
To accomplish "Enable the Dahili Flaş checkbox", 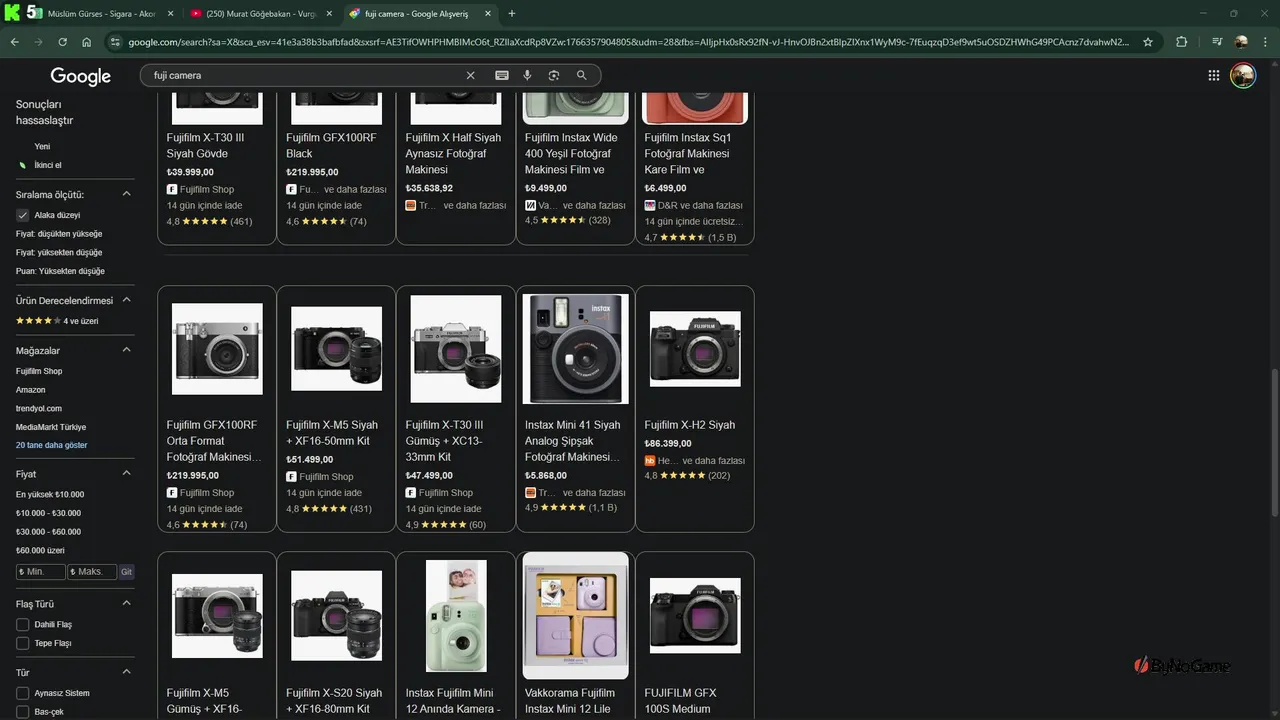I will (x=22, y=624).
